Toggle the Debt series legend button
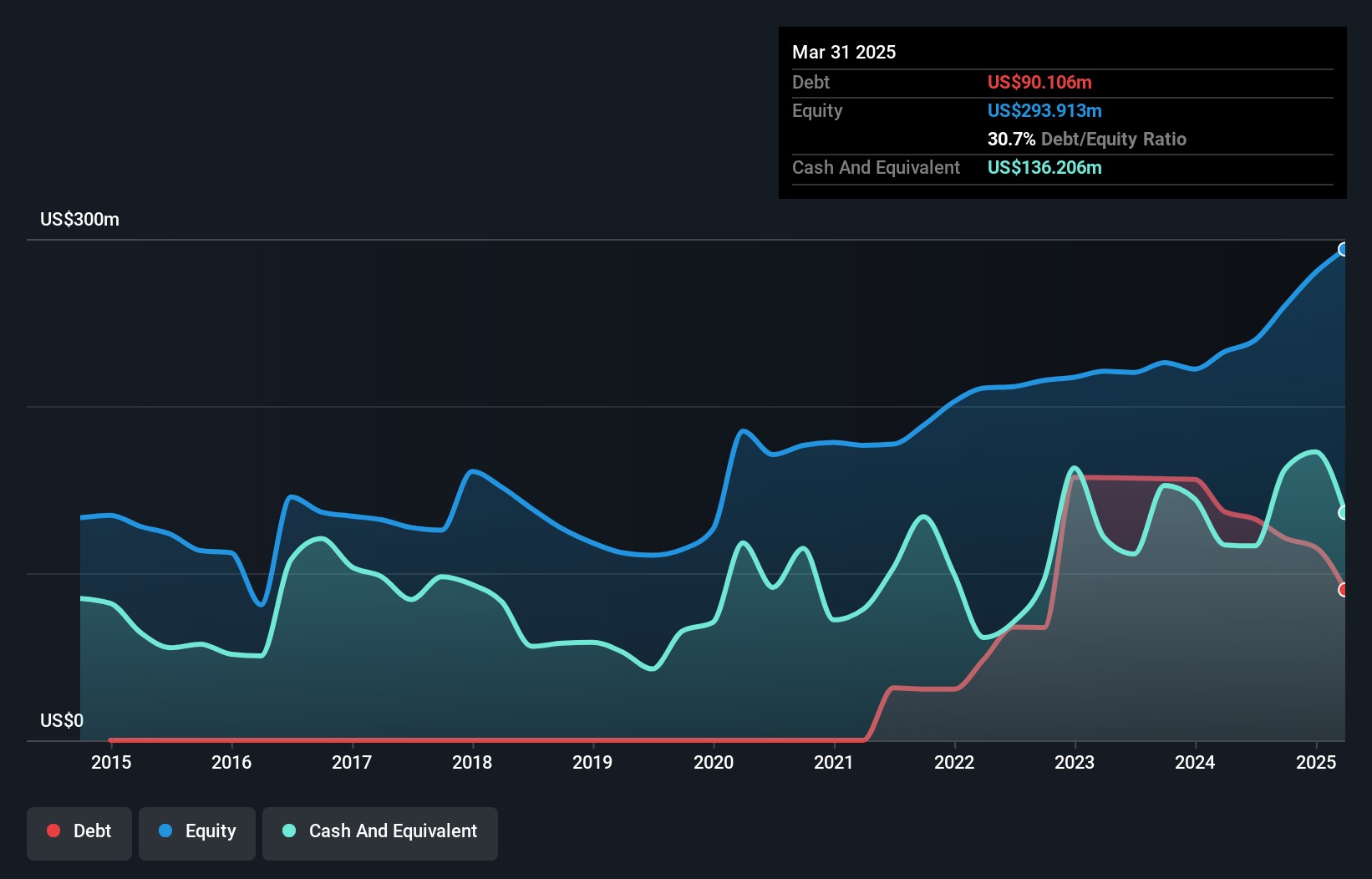 click(79, 833)
